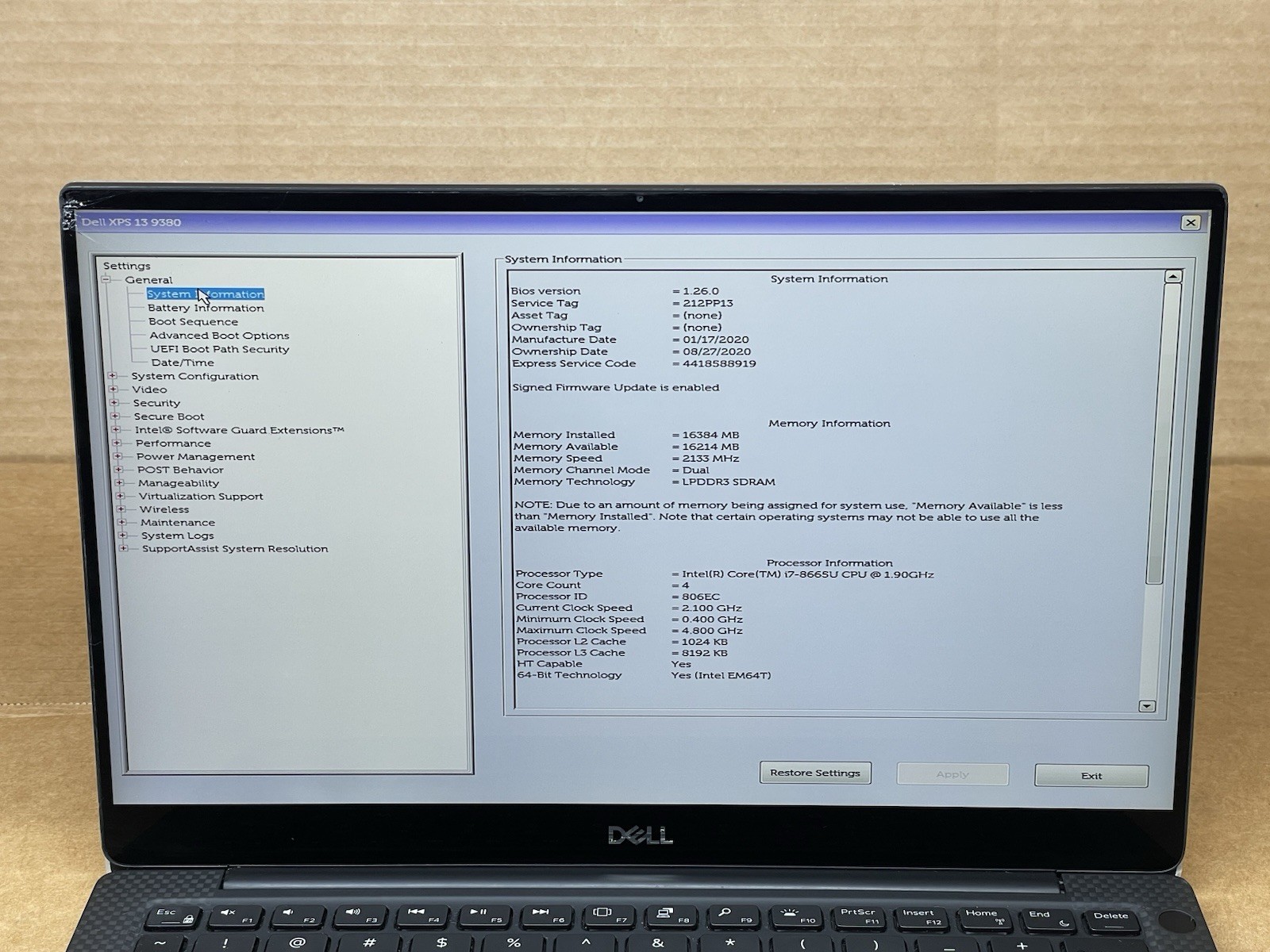Select the Security label
Screen dimensions: 1270x952
(x=156, y=403)
